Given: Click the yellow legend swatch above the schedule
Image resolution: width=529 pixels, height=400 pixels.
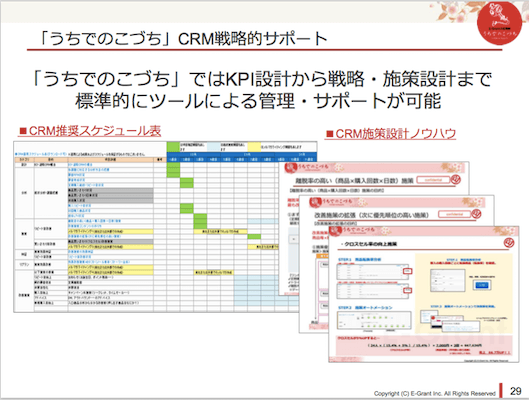Looking at the screenshot, I should [x=254, y=147].
